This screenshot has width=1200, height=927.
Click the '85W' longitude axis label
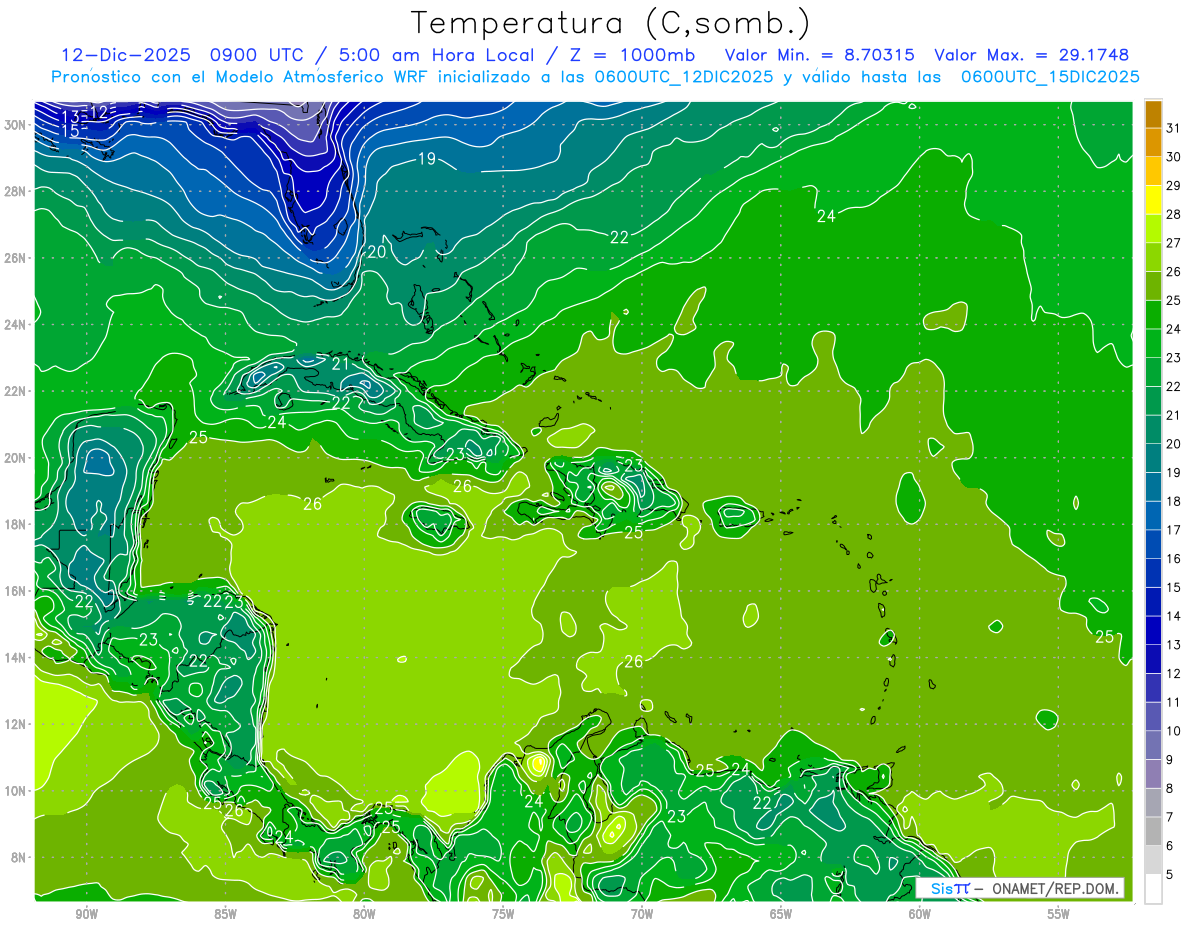[225, 913]
